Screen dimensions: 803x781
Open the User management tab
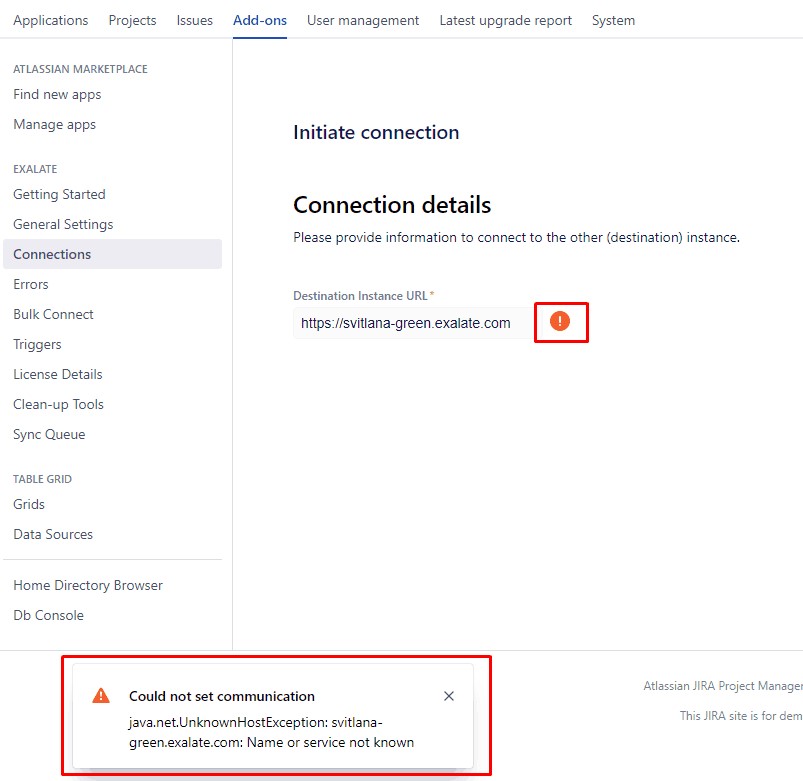tap(363, 20)
